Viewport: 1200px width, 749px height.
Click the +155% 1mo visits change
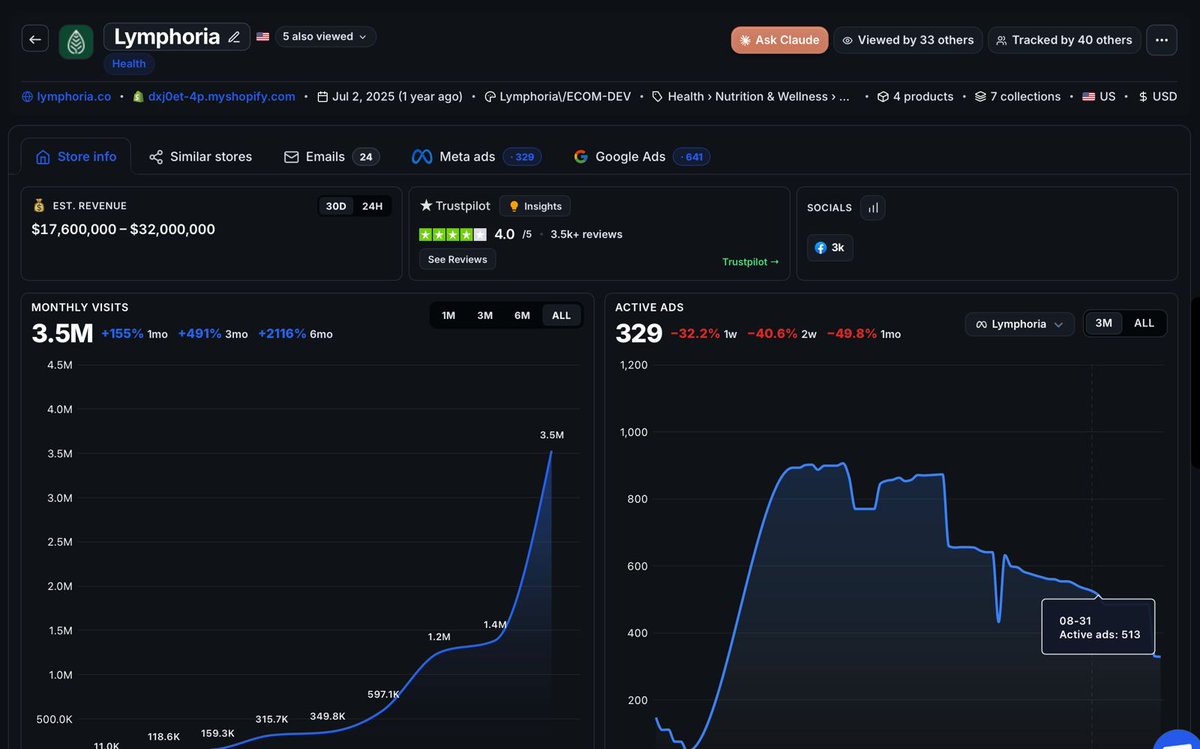tap(134, 334)
